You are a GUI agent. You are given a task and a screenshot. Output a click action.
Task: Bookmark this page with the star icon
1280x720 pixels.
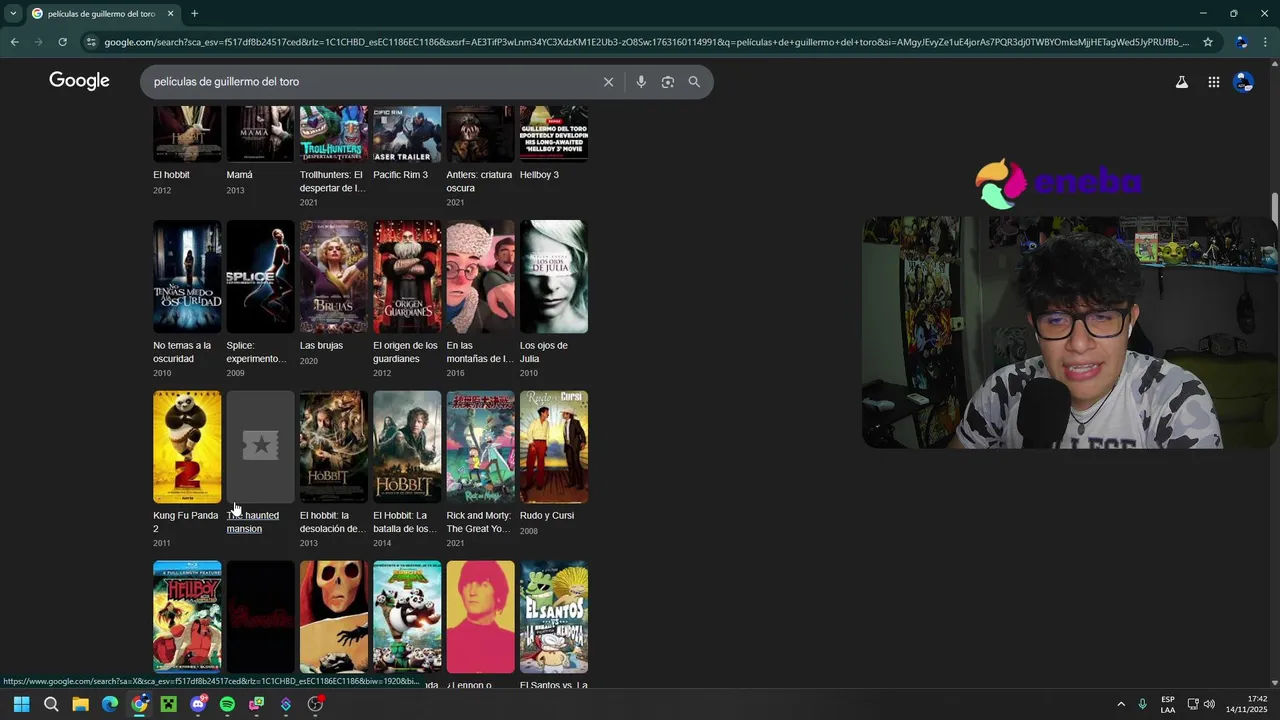[1208, 42]
